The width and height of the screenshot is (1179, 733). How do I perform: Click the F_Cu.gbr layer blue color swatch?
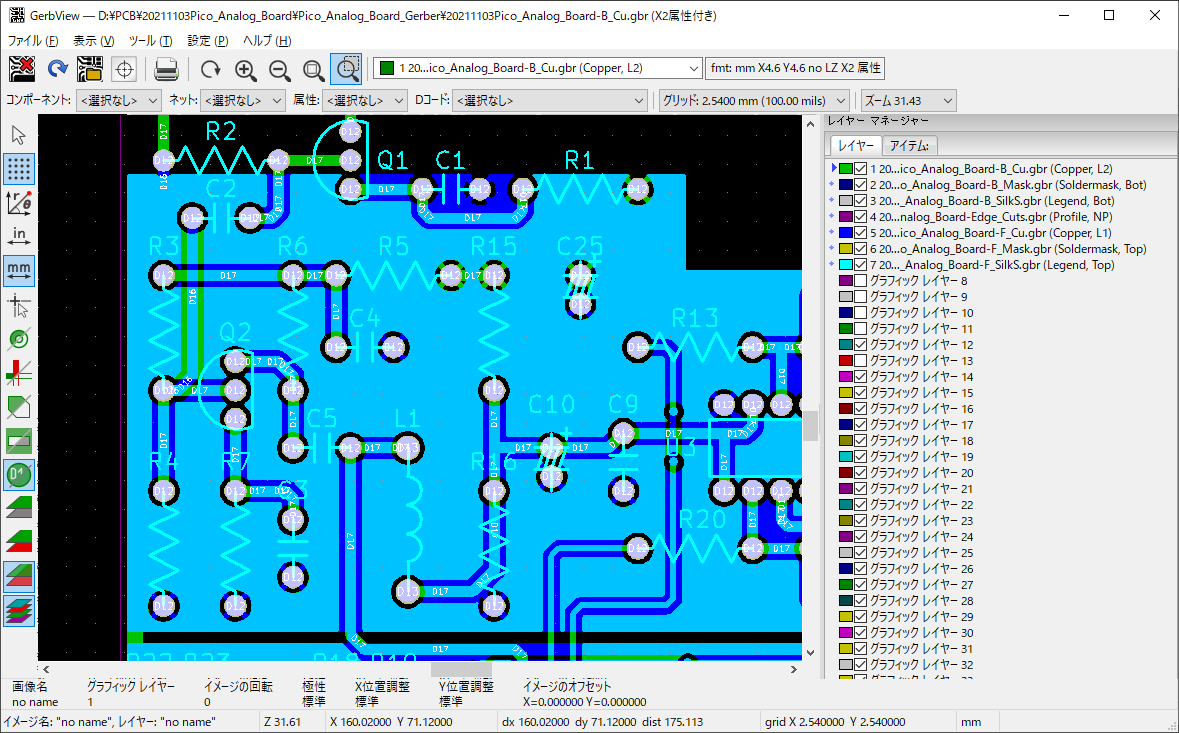pyautogui.click(x=845, y=233)
